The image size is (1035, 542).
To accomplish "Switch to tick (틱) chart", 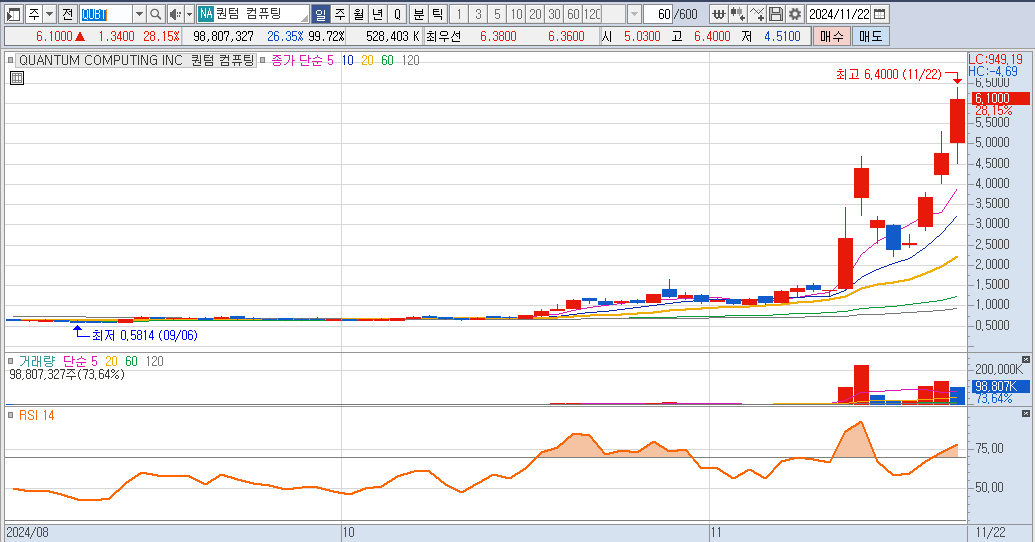I will click(438, 14).
